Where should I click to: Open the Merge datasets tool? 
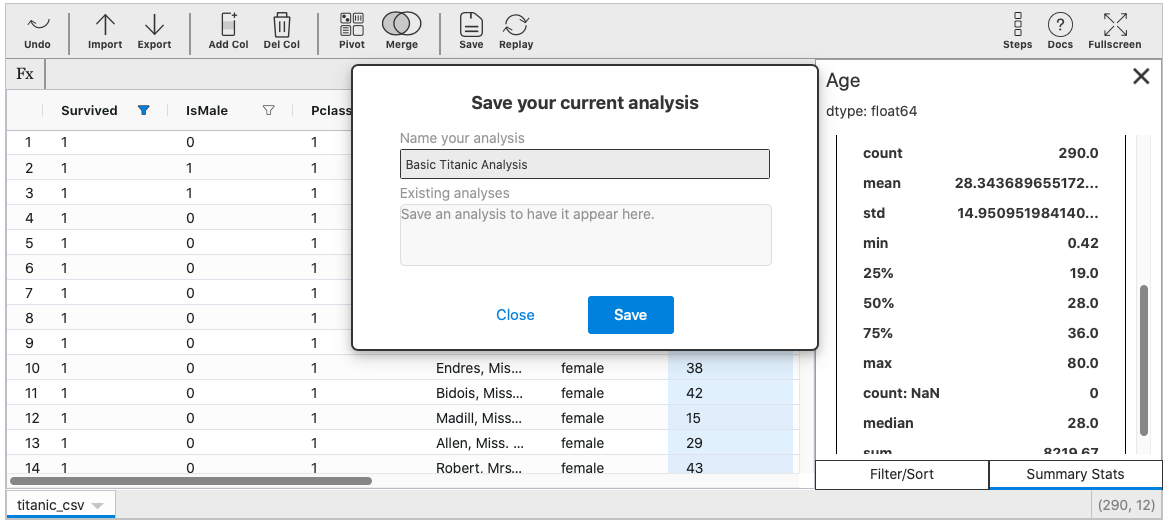click(x=401, y=31)
